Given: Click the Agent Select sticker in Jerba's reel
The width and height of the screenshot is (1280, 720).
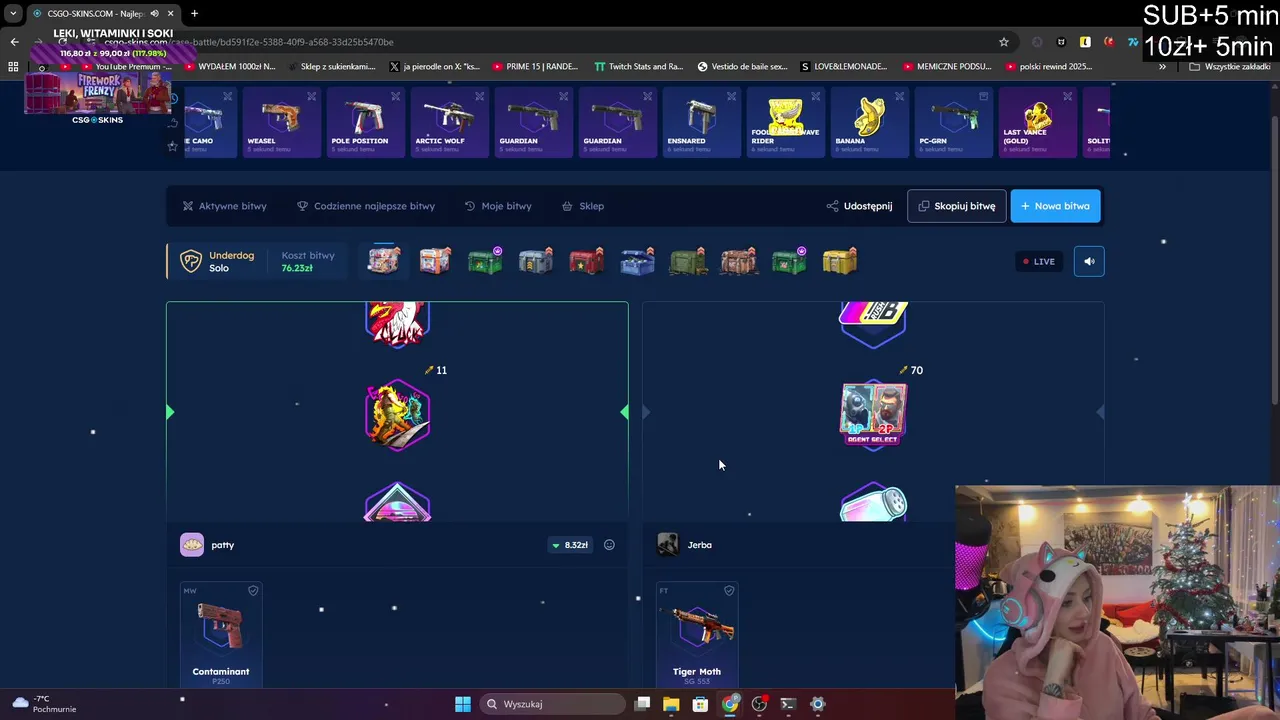Looking at the screenshot, I should click(873, 414).
